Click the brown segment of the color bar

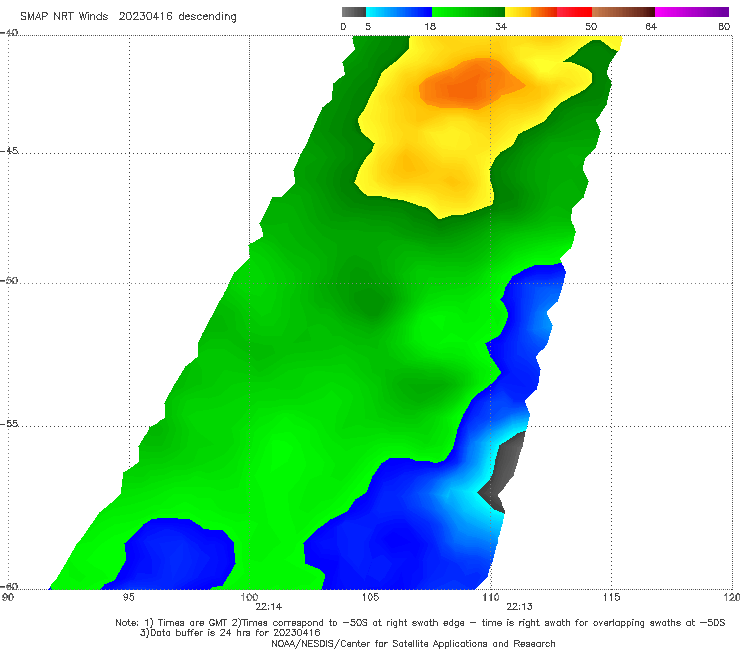(623, 12)
